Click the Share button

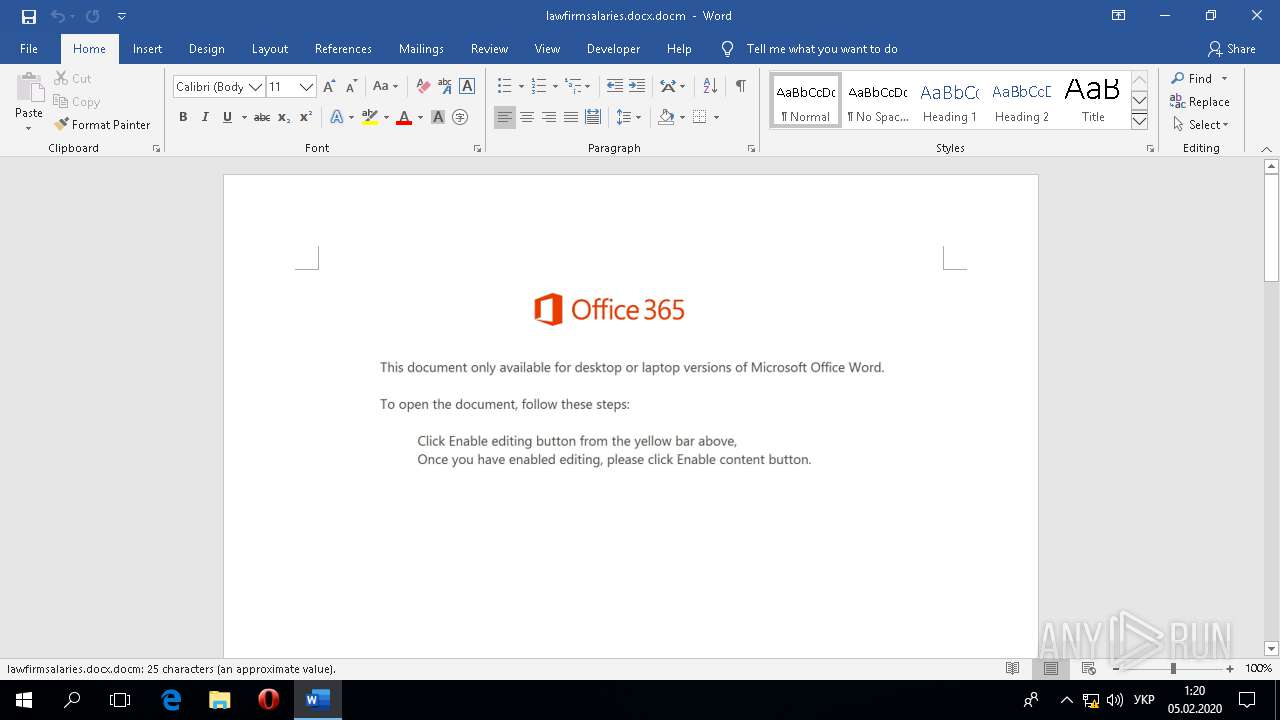[1231, 49]
